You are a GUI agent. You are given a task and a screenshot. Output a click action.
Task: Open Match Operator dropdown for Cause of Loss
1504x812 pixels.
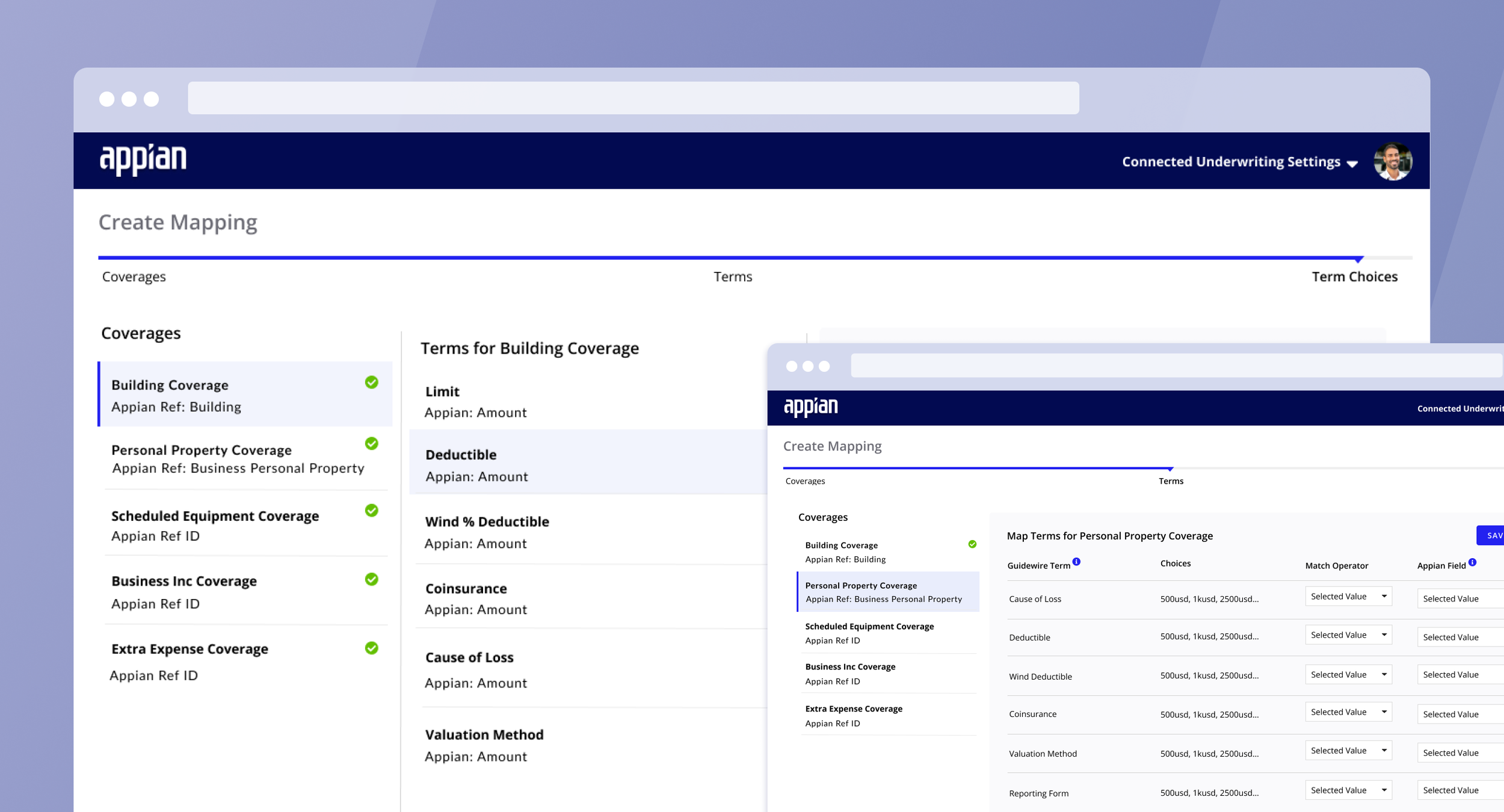click(x=1348, y=597)
